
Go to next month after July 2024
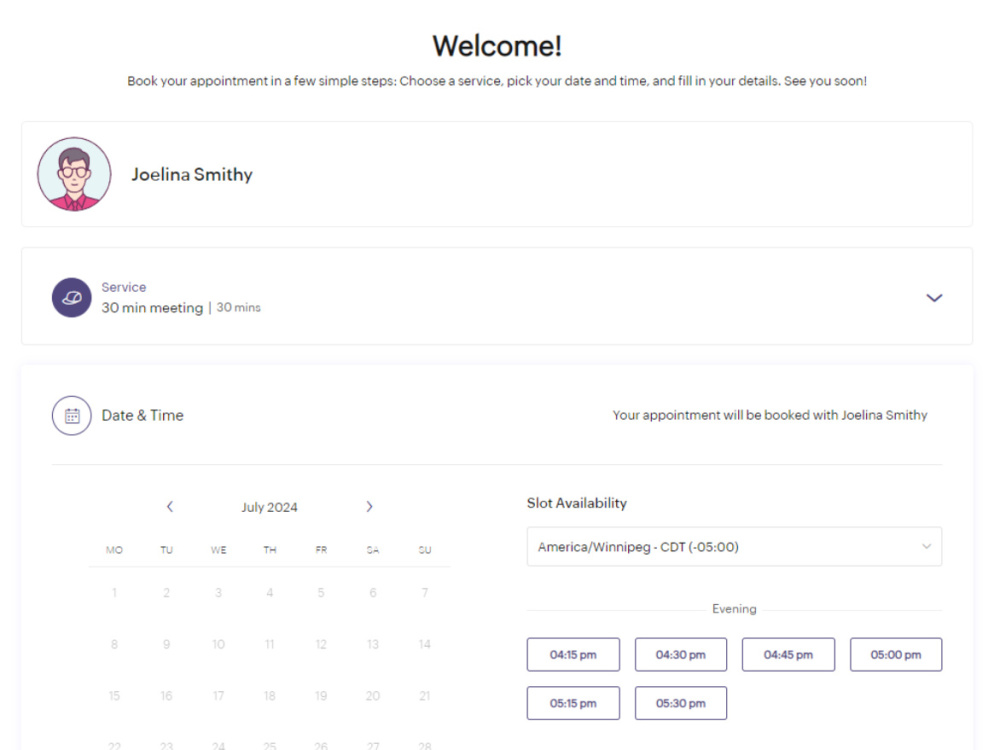(x=369, y=506)
